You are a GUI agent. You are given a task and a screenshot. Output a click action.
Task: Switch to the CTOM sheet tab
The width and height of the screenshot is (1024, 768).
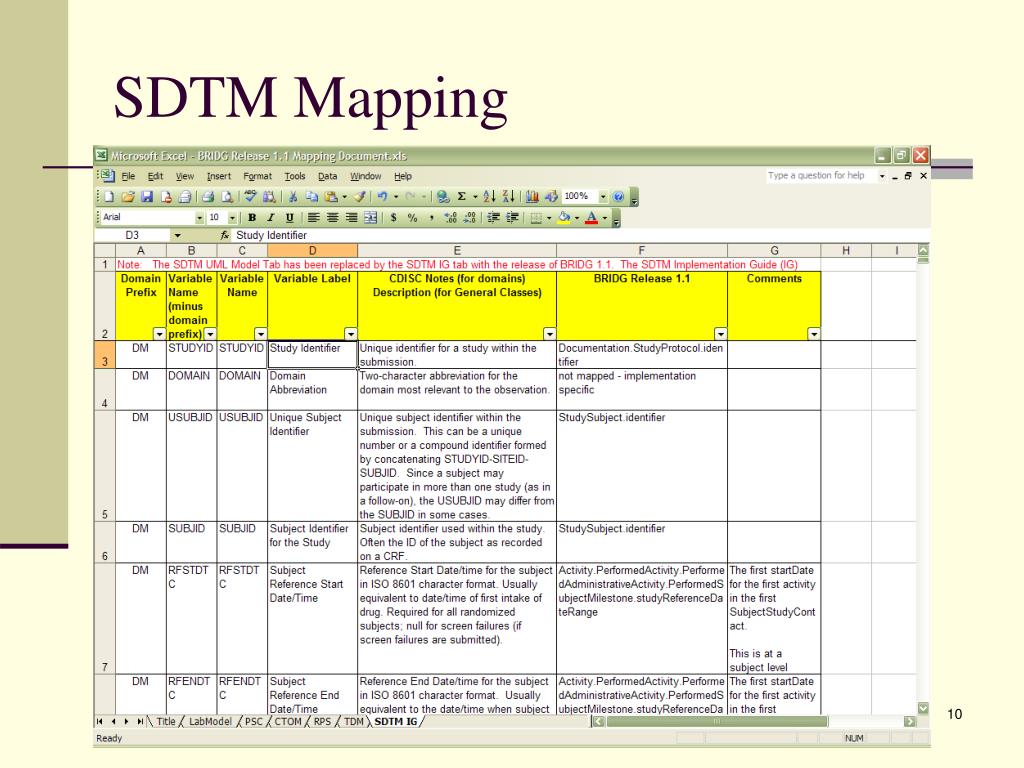click(288, 722)
